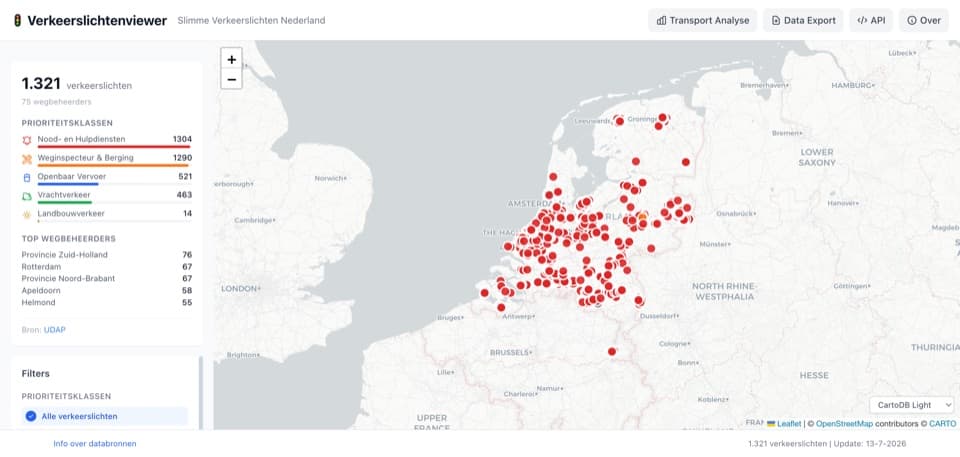
Task: Select Alle verkeerslichten filter option
Action: click(105, 416)
